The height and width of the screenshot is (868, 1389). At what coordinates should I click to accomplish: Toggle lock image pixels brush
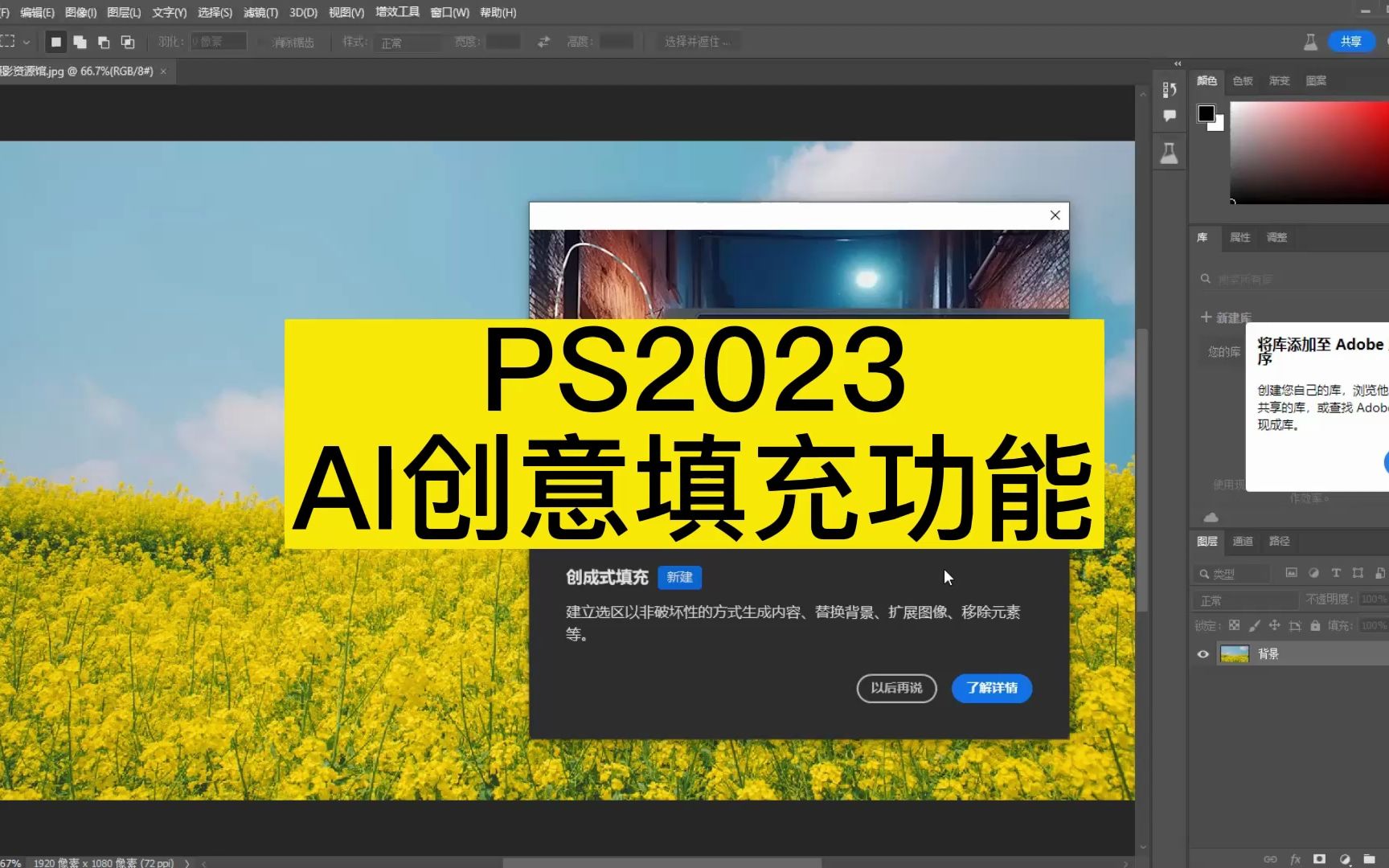coord(1254,625)
